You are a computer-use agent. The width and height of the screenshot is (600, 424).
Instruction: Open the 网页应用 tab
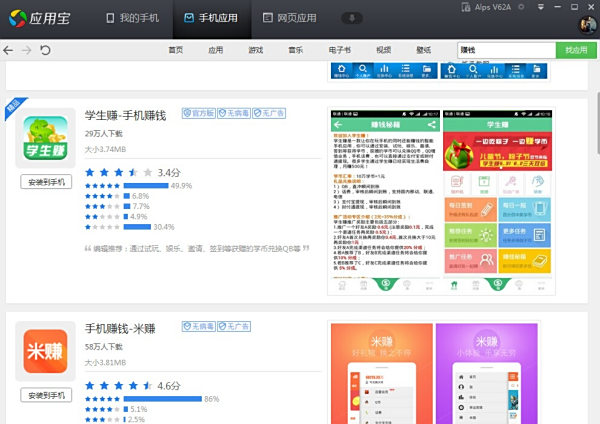click(x=290, y=18)
